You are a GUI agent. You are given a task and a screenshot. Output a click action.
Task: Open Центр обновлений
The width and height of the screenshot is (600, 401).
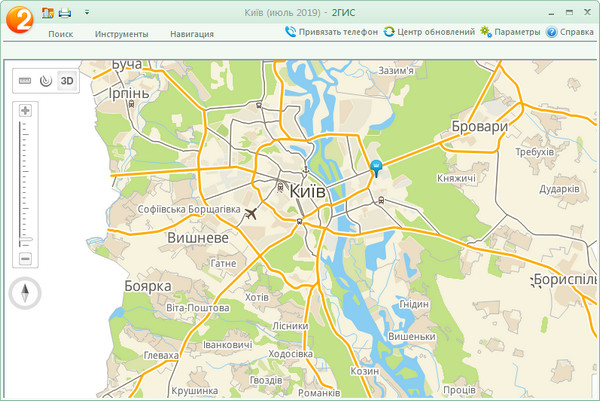point(429,32)
